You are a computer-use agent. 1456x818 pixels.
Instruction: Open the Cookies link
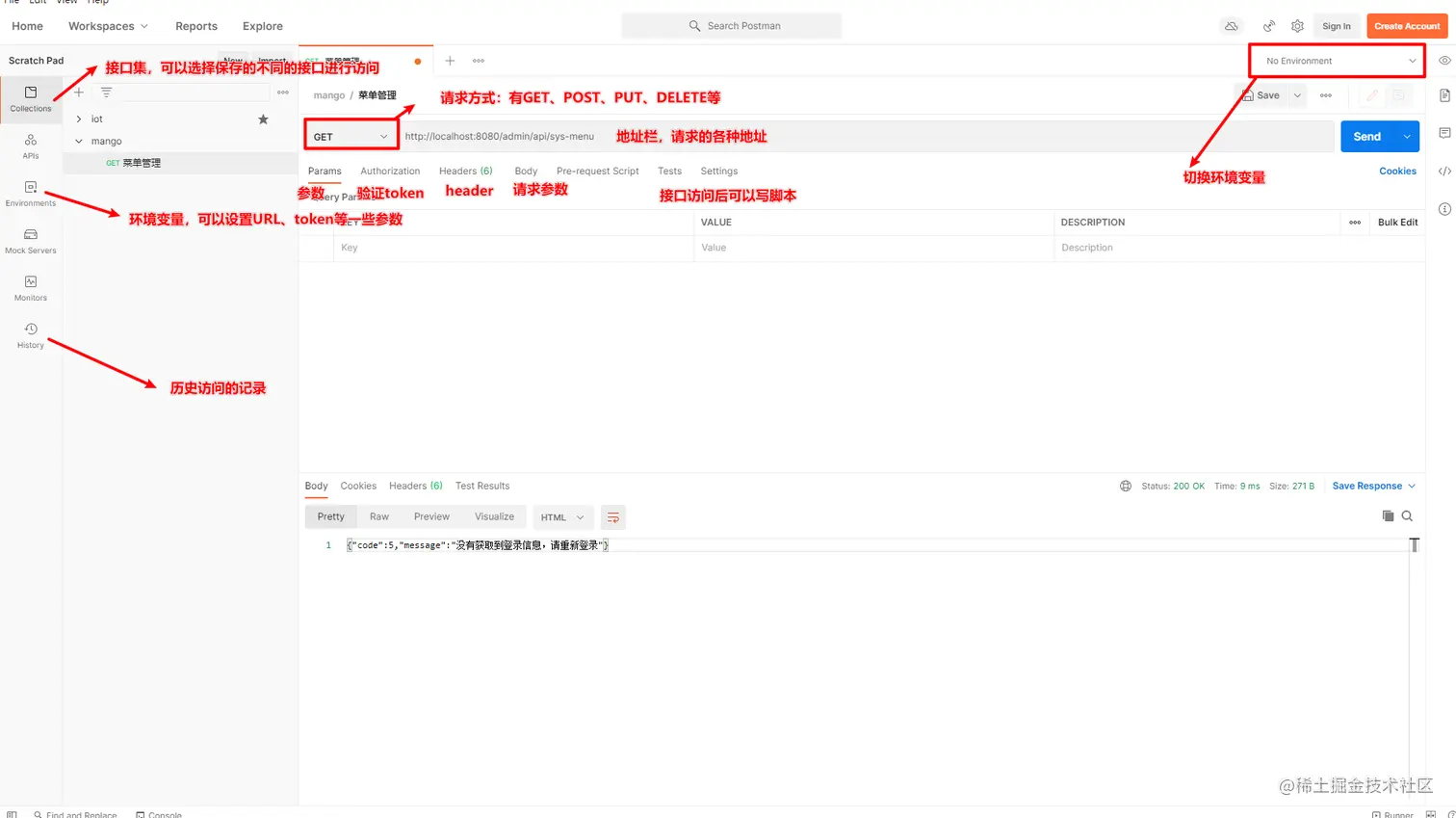pyautogui.click(x=1397, y=172)
